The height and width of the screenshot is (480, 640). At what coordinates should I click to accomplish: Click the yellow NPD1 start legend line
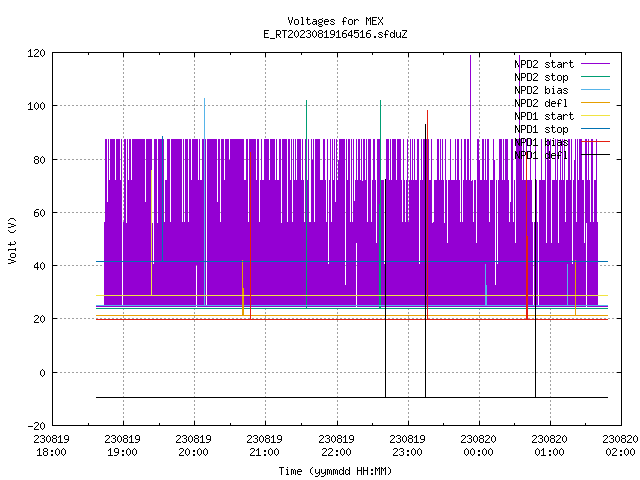595,116
